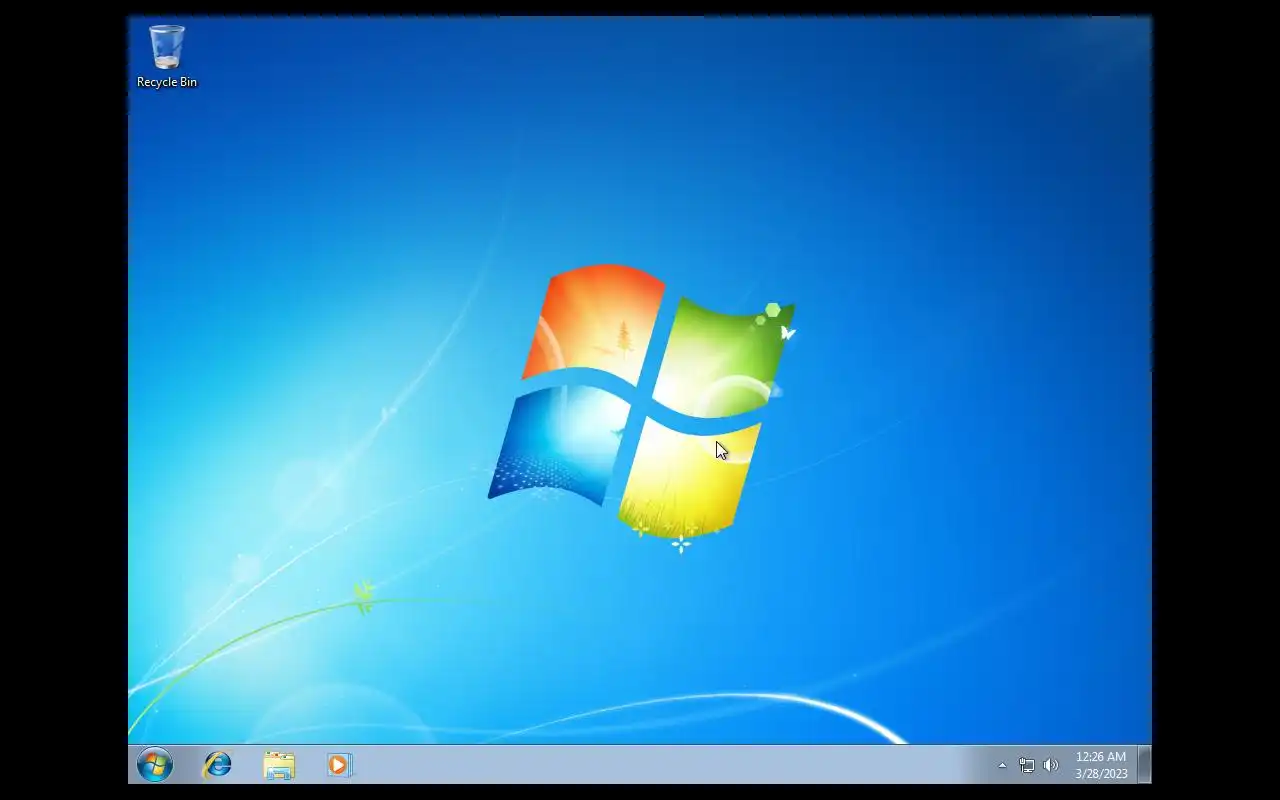The image size is (1280, 800).
Task: Open the network status tray icon
Action: point(1027,766)
